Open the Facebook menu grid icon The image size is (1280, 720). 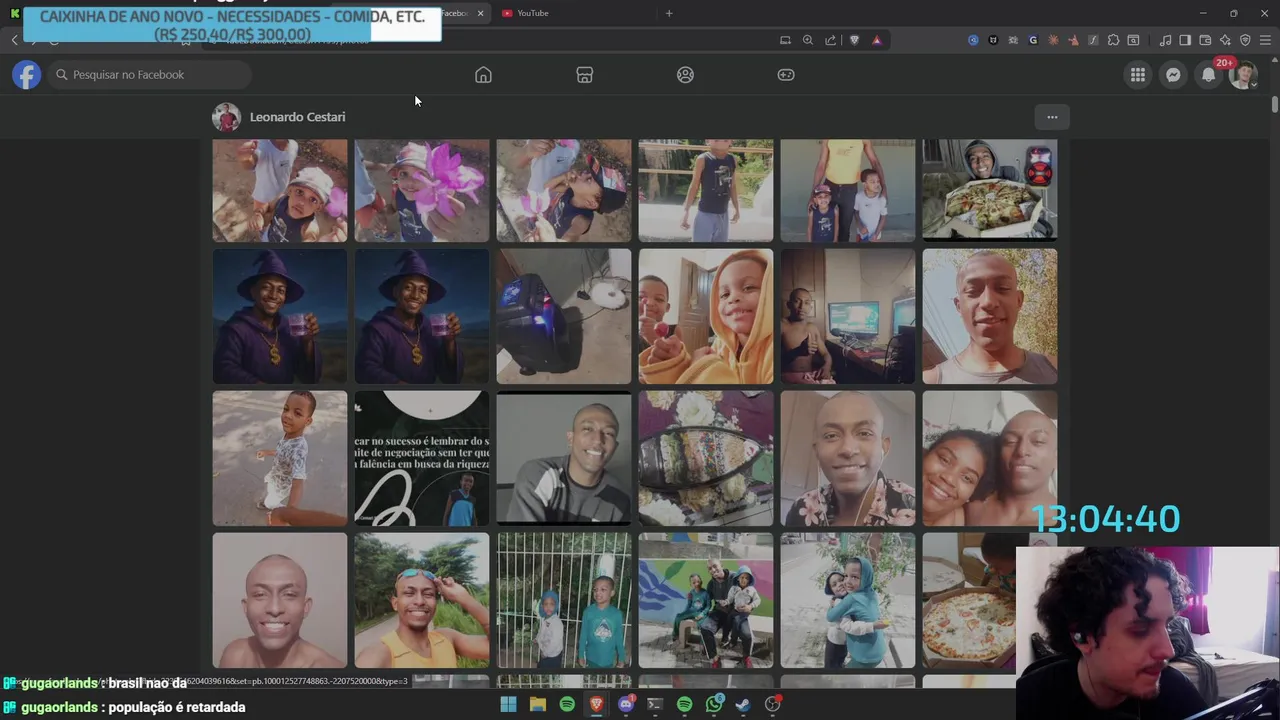[1138, 75]
